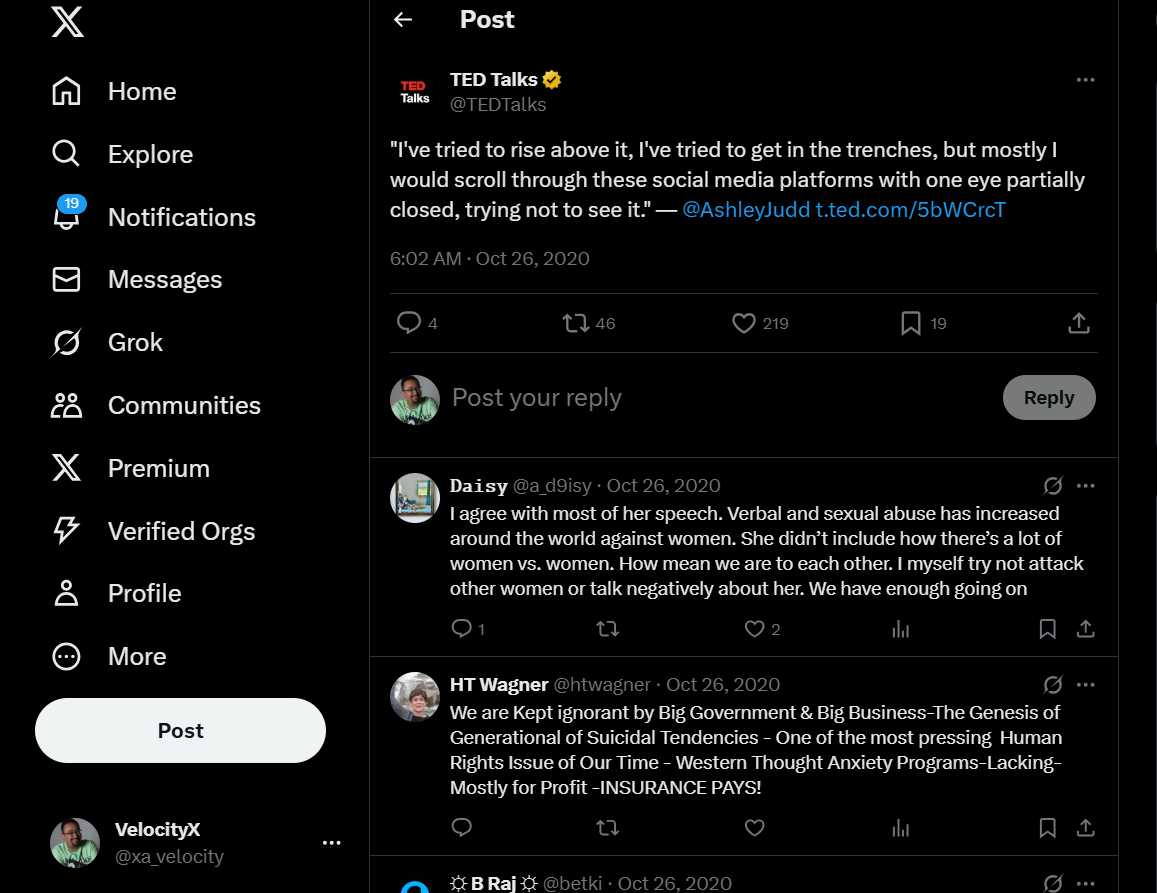Viewport: 1157px width, 893px height.
Task: Bookmark the TED Talks post
Action: [x=910, y=323]
